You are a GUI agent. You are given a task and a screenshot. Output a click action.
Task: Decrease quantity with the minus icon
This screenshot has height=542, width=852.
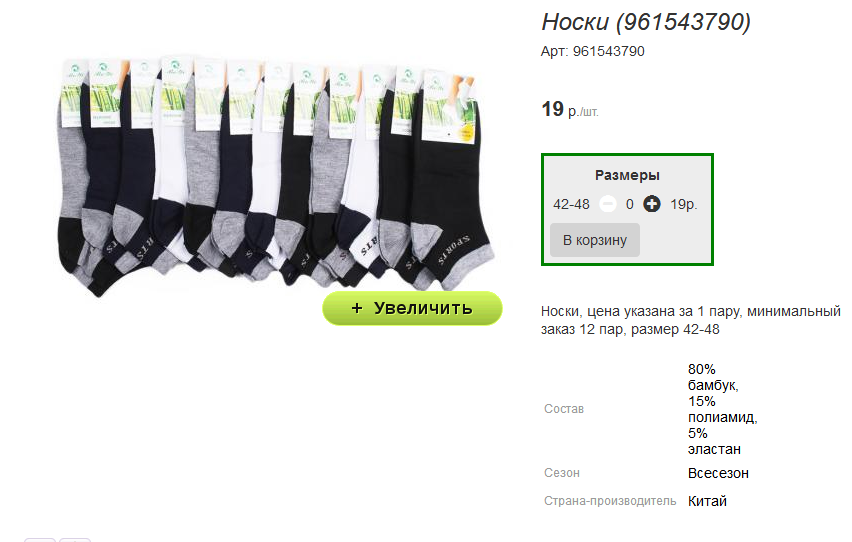pyautogui.click(x=607, y=204)
